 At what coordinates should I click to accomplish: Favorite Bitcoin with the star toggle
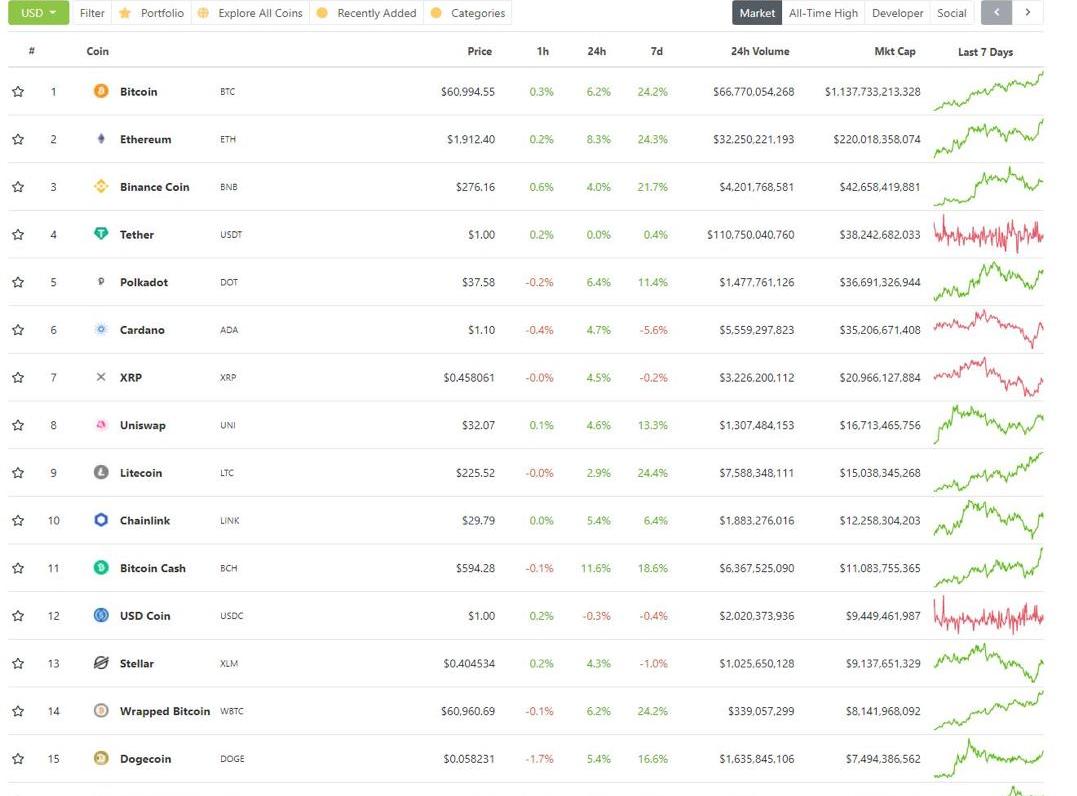(18, 91)
